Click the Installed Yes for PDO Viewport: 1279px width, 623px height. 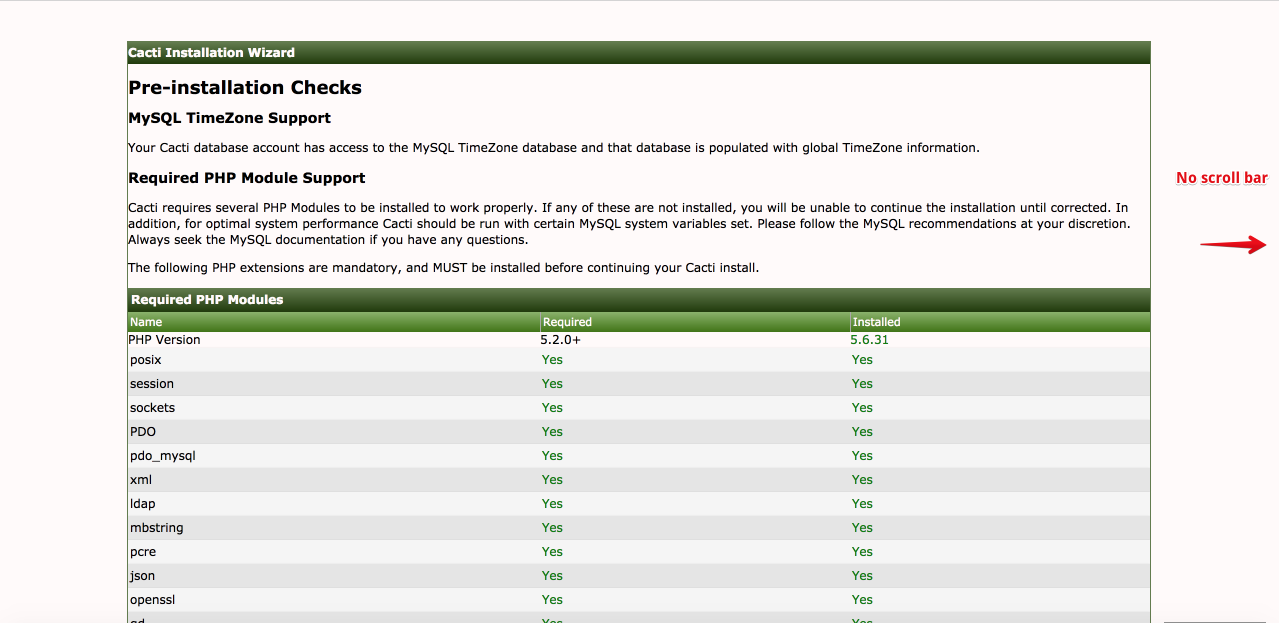[862, 432]
